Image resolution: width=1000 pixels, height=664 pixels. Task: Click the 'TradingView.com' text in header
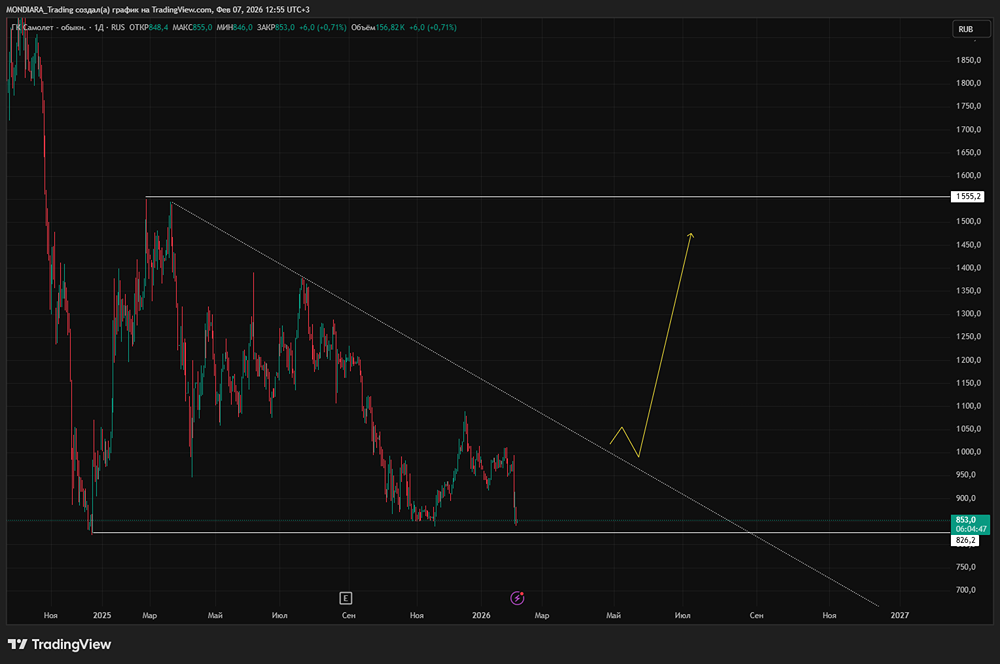(x=181, y=10)
